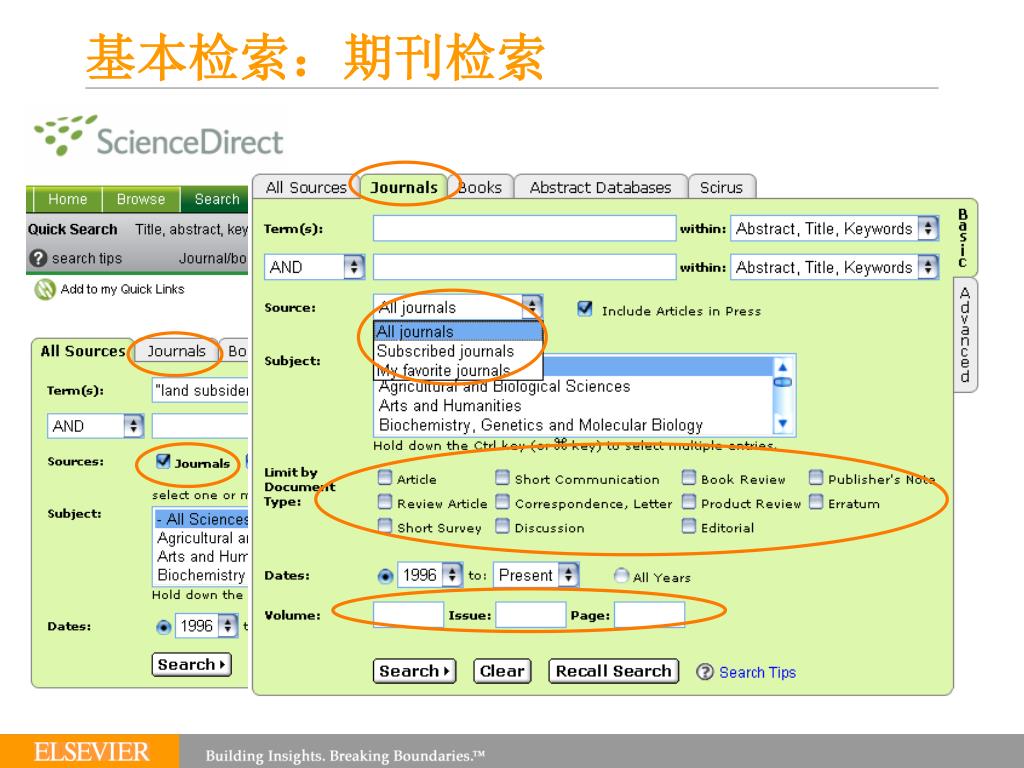
Task: Open the blue Search Tips link
Action: point(758,673)
